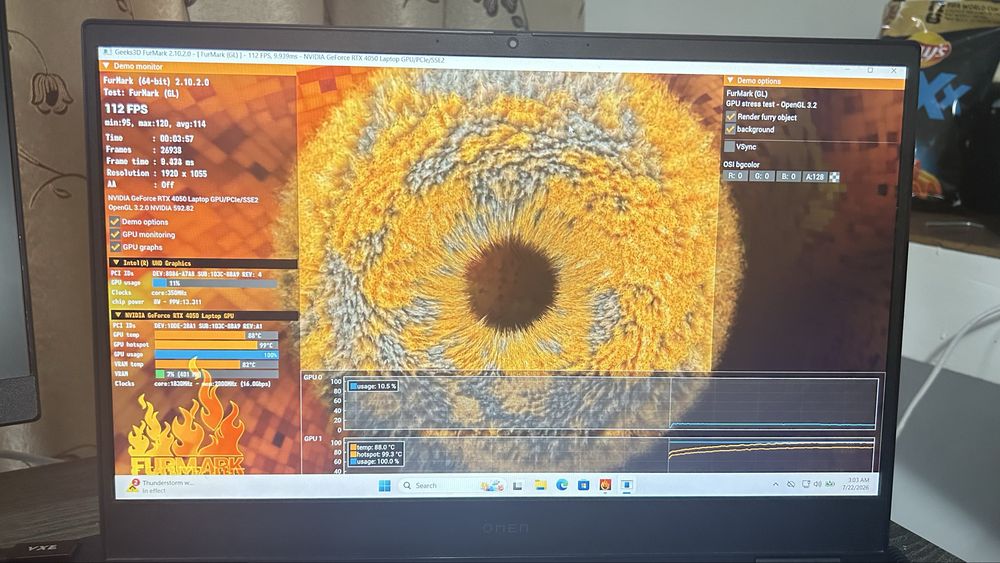Open the Microsoft Store taskbar icon
This screenshot has height=563, width=1000.
click(x=584, y=485)
